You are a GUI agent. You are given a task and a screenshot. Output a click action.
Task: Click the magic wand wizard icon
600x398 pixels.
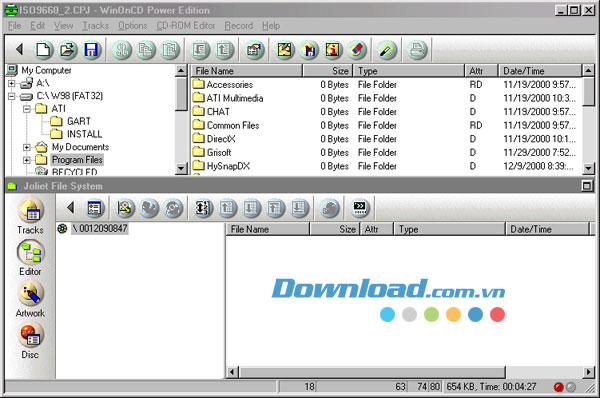coord(387,50)
